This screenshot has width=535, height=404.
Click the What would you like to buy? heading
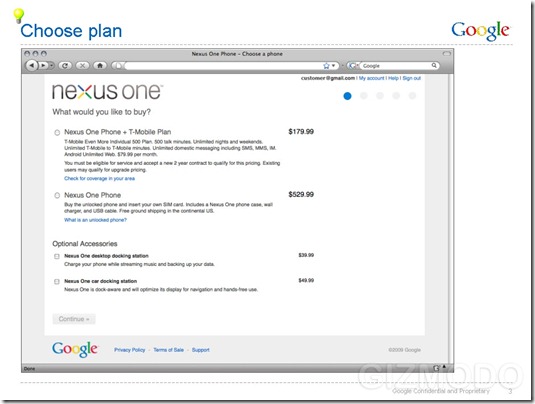[x=101, y=112]
